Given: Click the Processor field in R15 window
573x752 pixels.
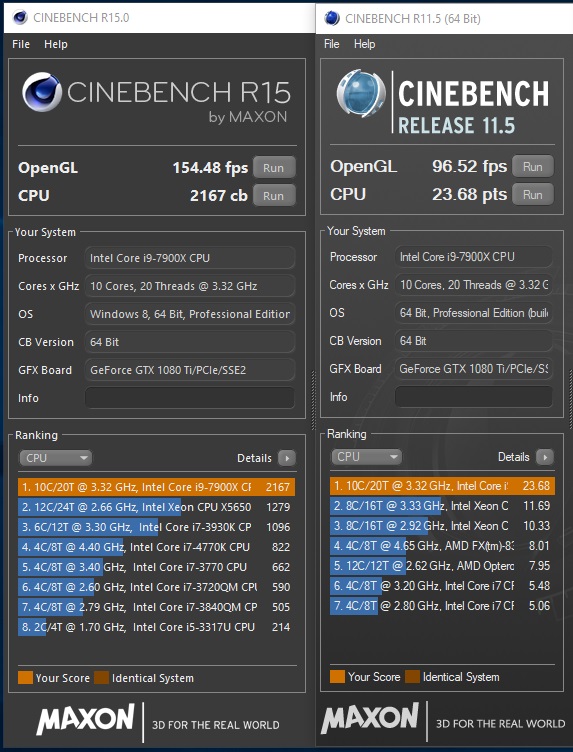Looking at the screenshot, I should (x=190, y=258).
